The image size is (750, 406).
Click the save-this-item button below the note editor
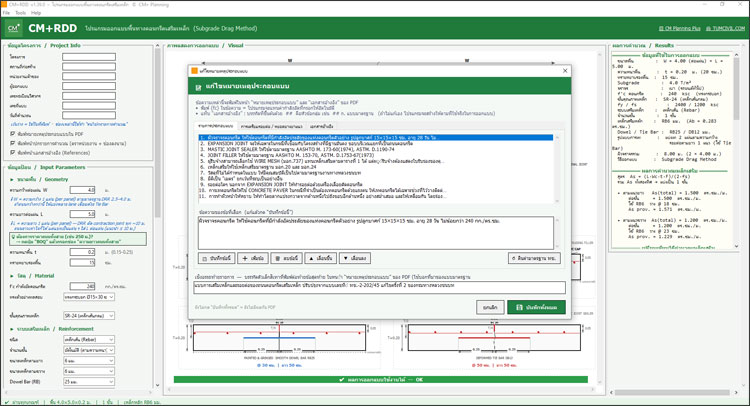click(x=216, y=258)
